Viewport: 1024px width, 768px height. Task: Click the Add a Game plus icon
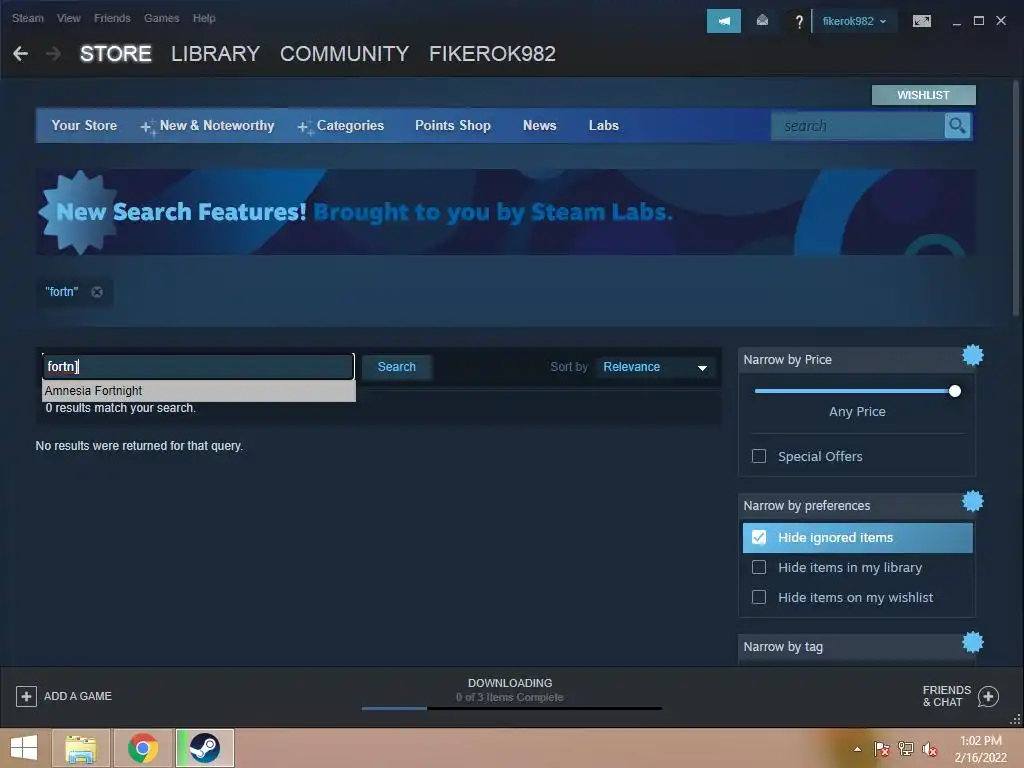[26, 696]
